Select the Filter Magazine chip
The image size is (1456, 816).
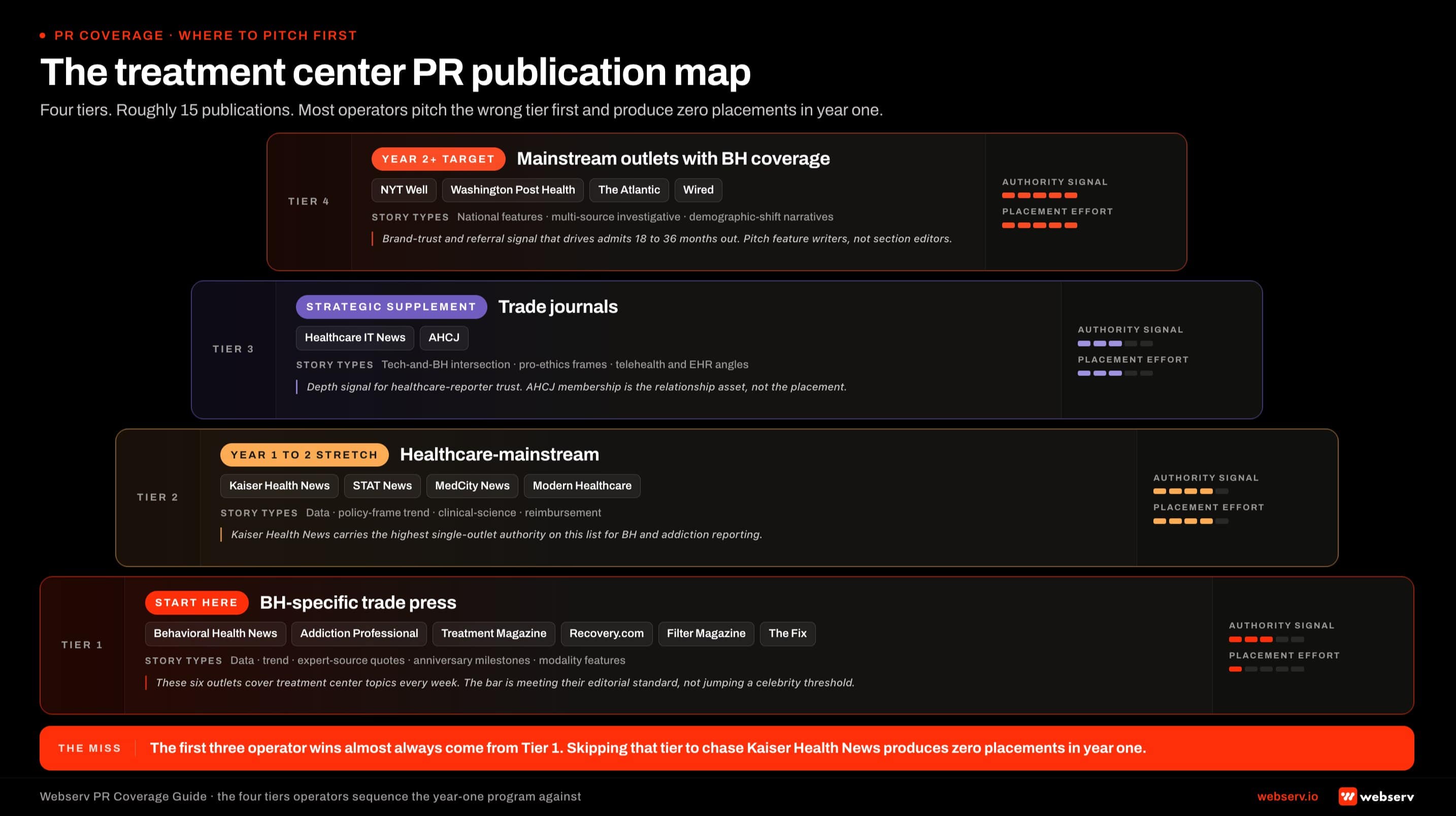click(x=706, y=633)
